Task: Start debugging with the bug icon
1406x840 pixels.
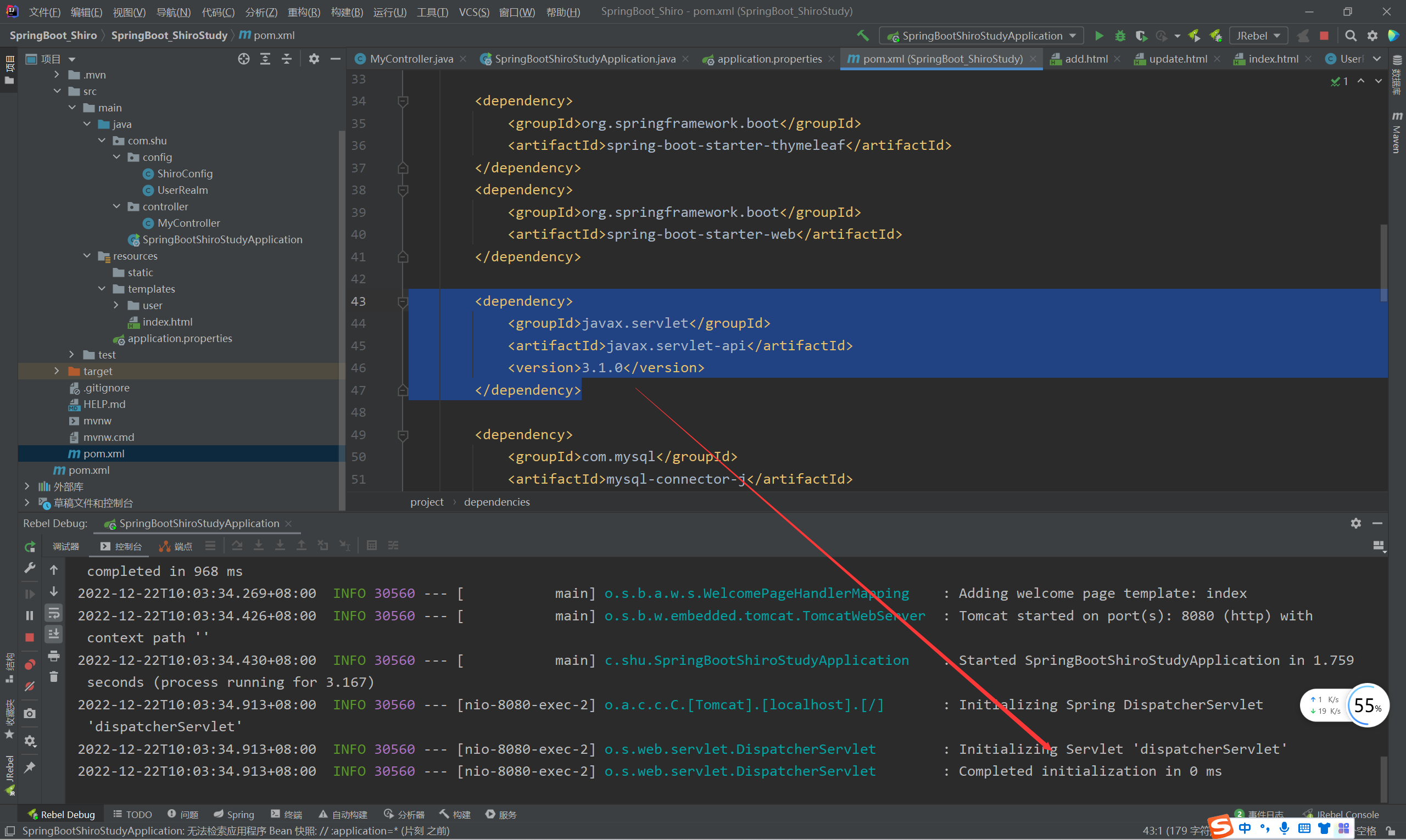Action: tap(1119, 36)
